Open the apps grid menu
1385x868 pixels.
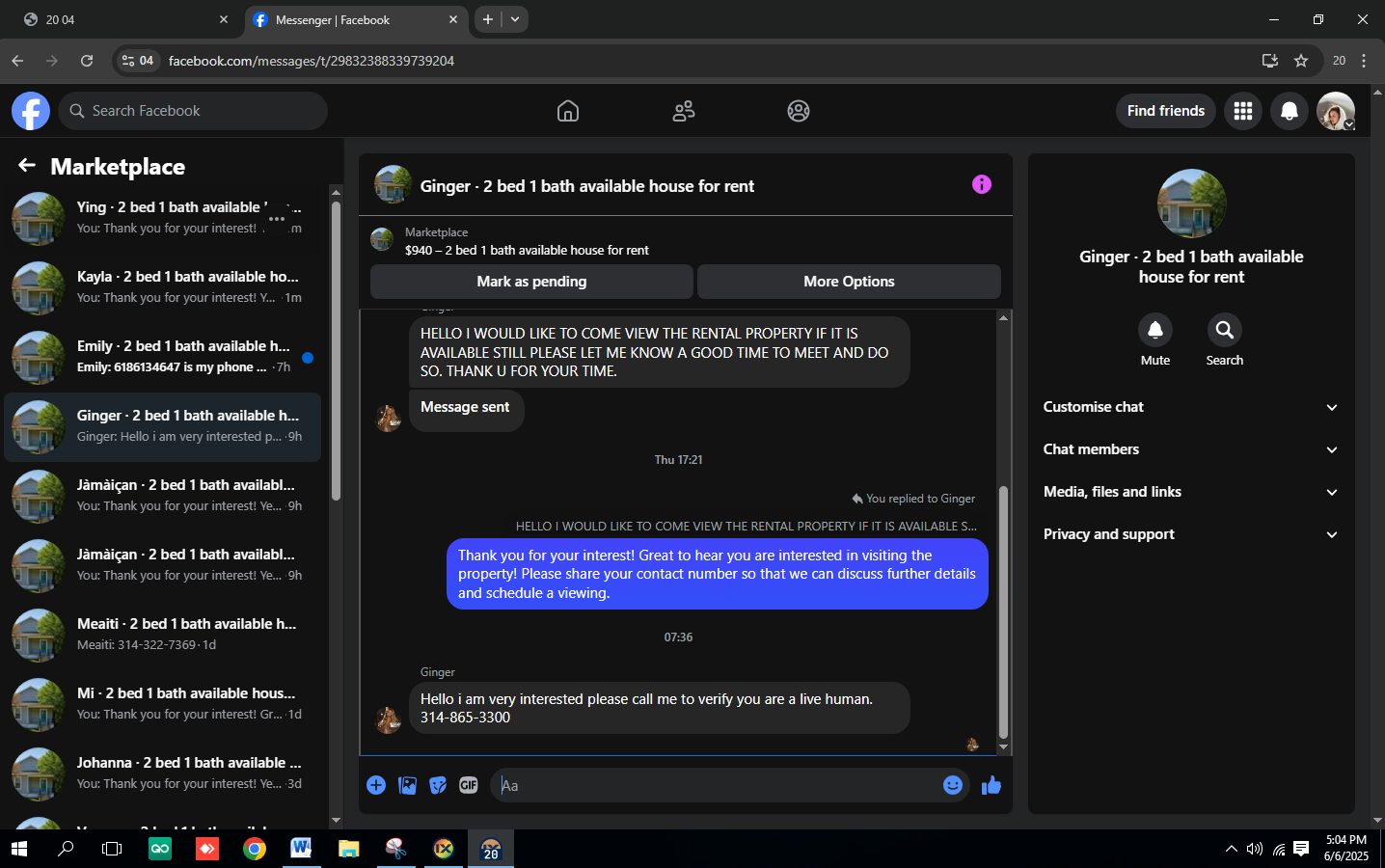[x=1243, y=111]
